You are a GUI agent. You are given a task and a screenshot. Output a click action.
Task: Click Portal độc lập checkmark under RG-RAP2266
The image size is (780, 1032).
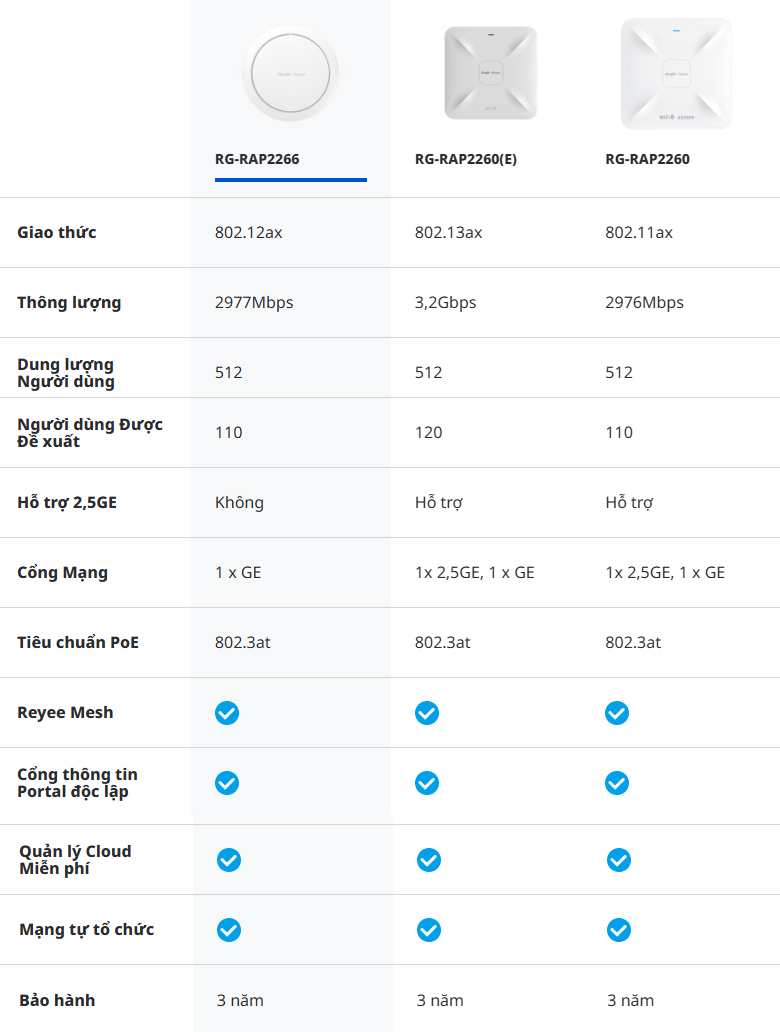[x=227, y=783]
